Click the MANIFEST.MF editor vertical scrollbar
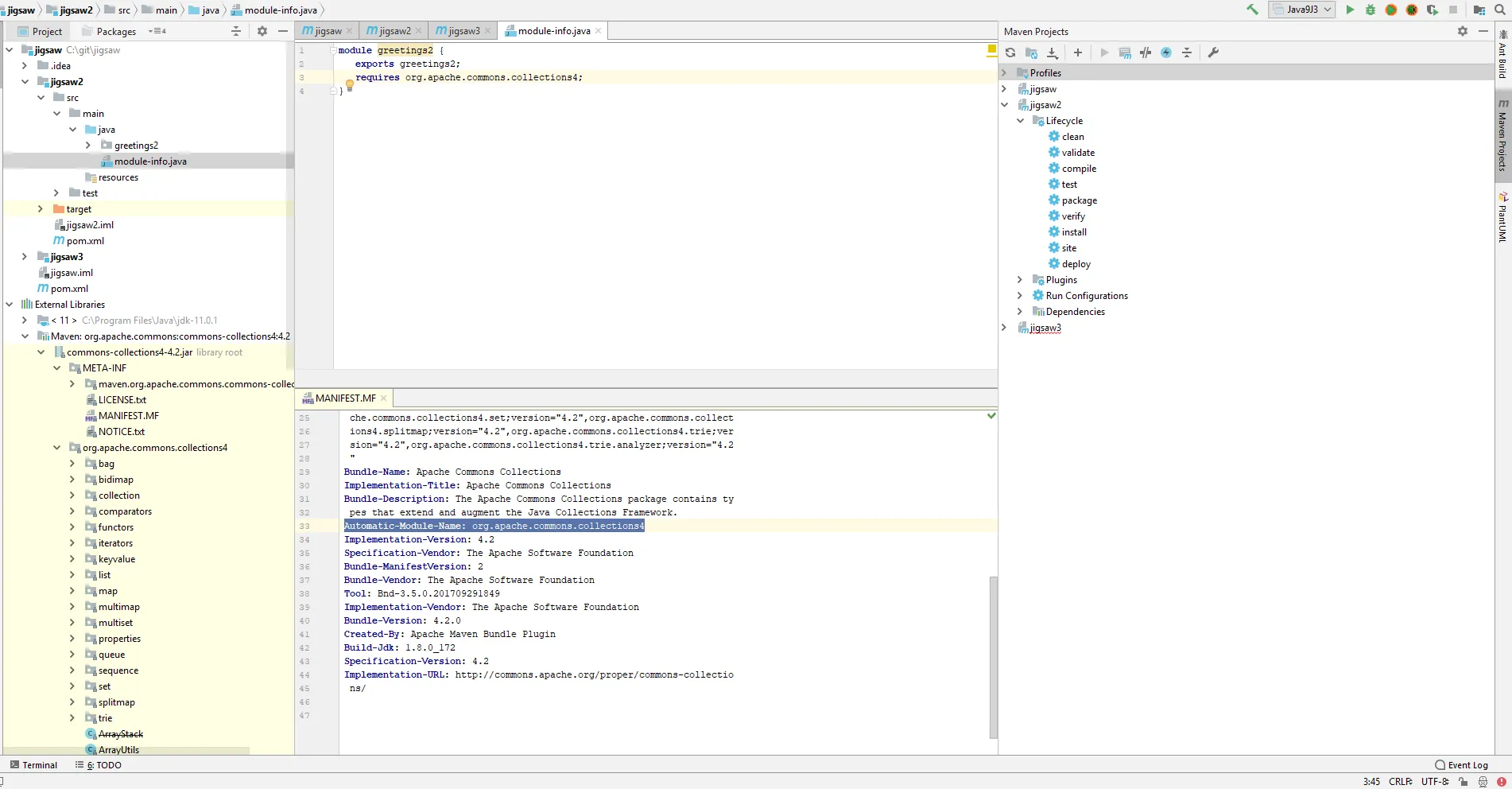The height and width of the screenshot is (789, 1512). point(993,656)
